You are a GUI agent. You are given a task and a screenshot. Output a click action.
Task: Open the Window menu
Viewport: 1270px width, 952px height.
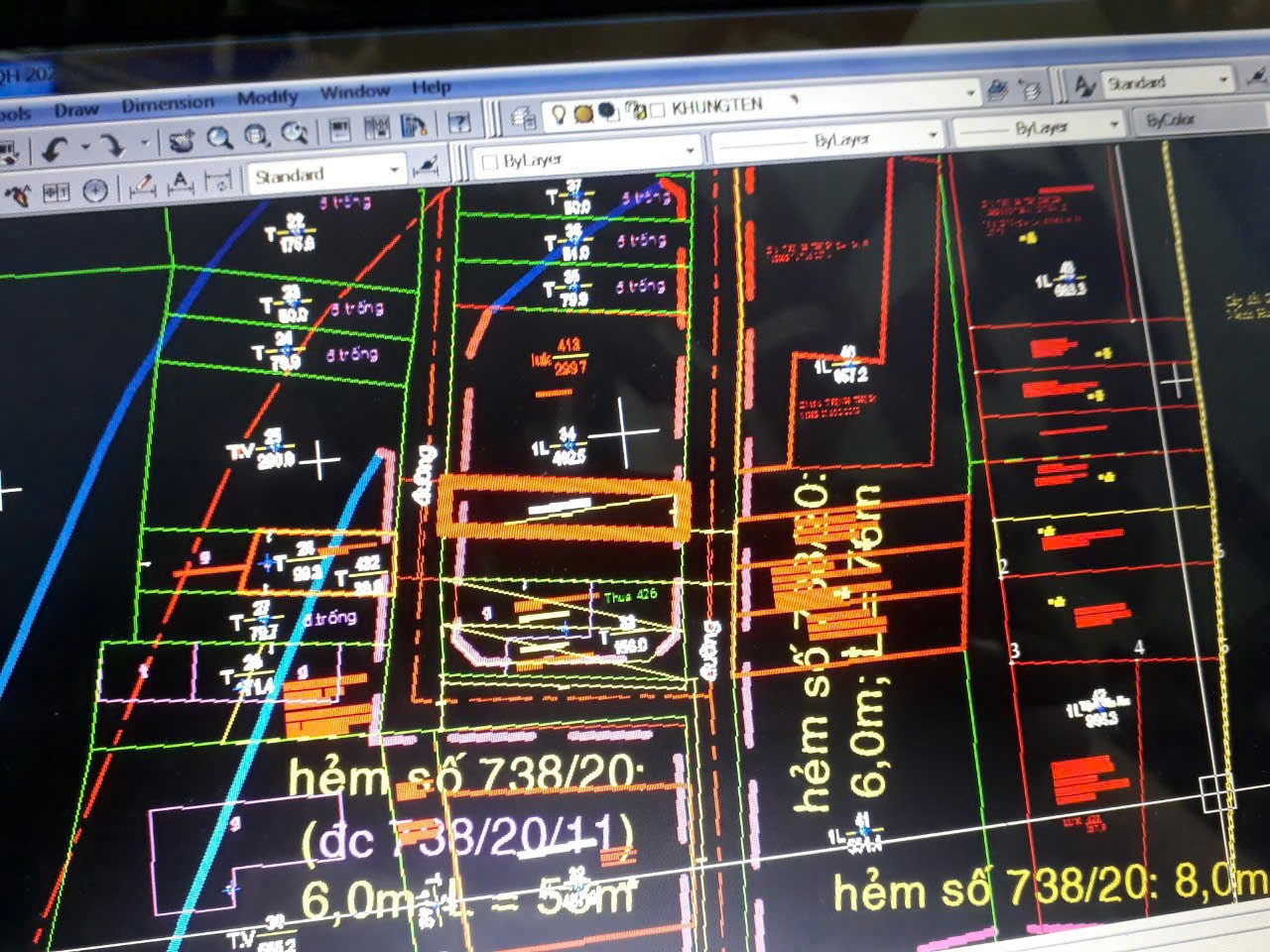pyautogui.click(x=354, y=92)
